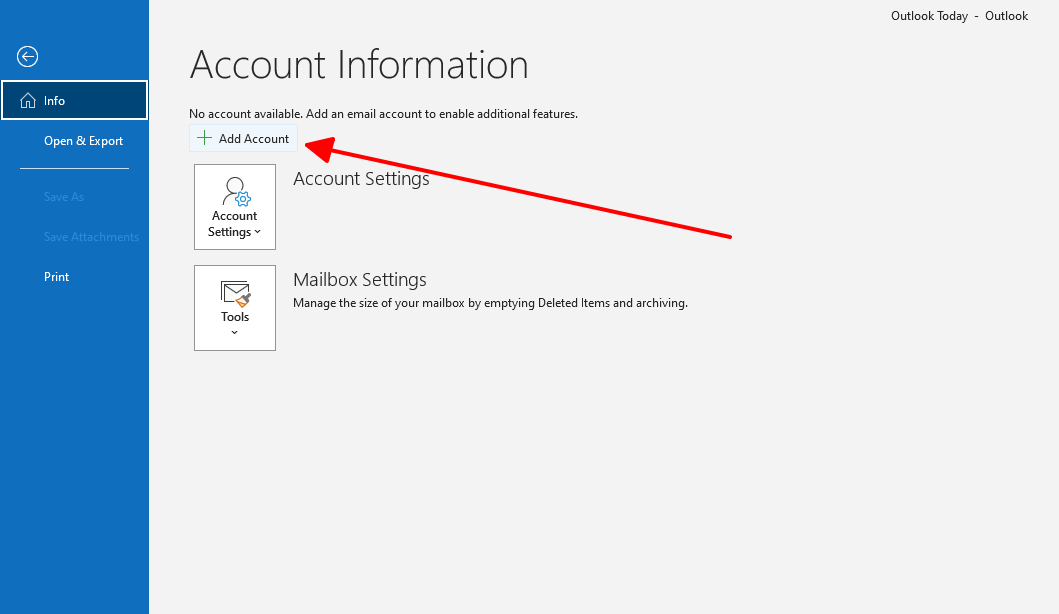Click the greyed-out Save As item
Image resolution: width=1059 pixels, height=614 pixels.
(x=64, y=197)
